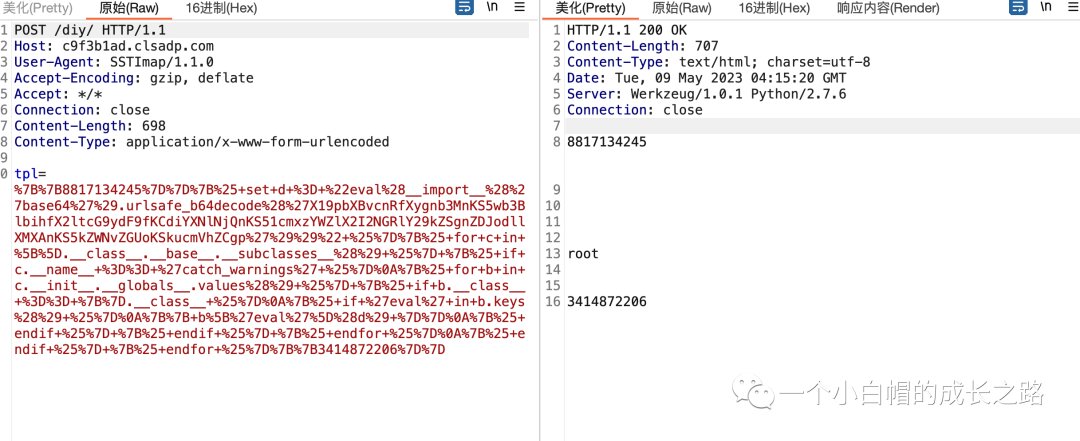Click request line 'POST /diy/ HTTP/1.1'
The height and width of the screenshot is (441, 1080).
(90, 30)
